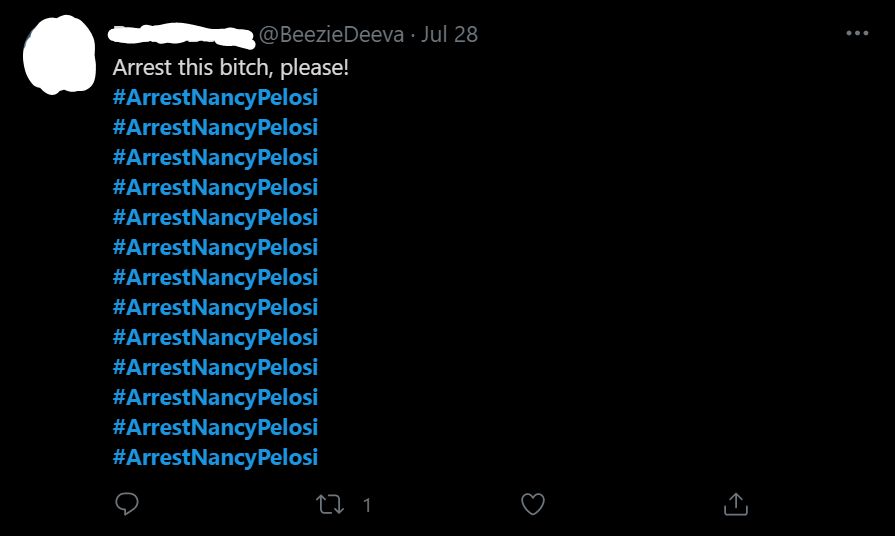
Task: Open the last #ArrestNancyPelosi hashtag
Action: [x=215, y=458]
